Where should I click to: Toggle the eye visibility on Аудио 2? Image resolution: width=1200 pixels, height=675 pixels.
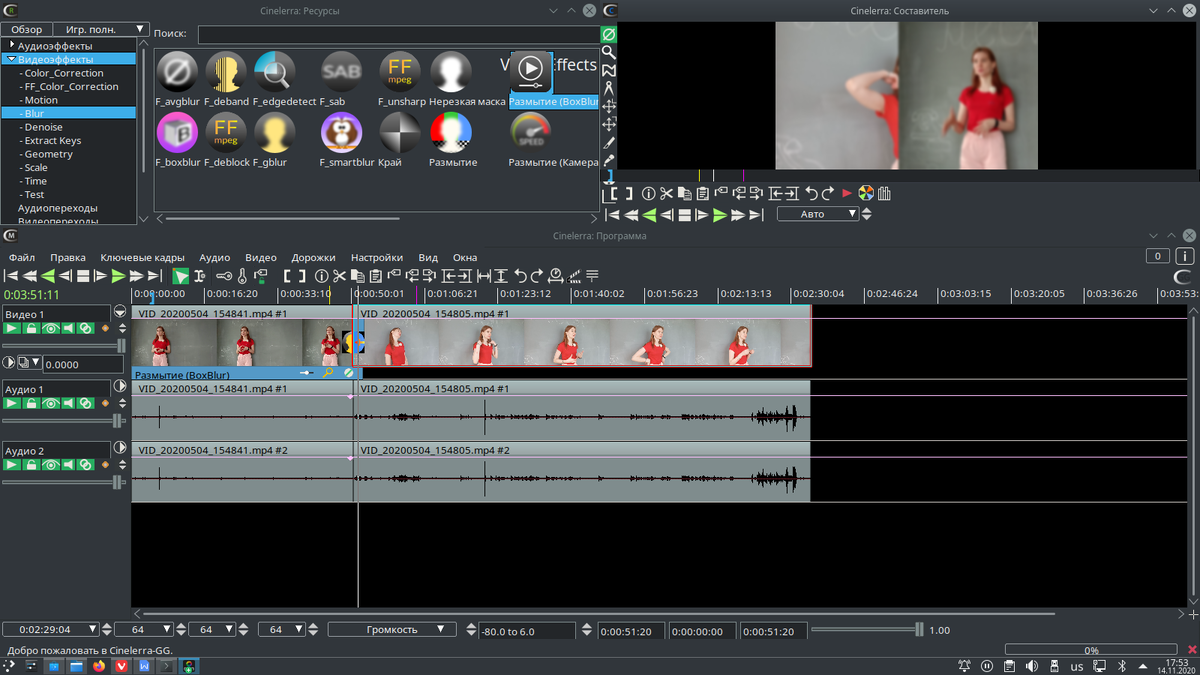coord(50,465)
